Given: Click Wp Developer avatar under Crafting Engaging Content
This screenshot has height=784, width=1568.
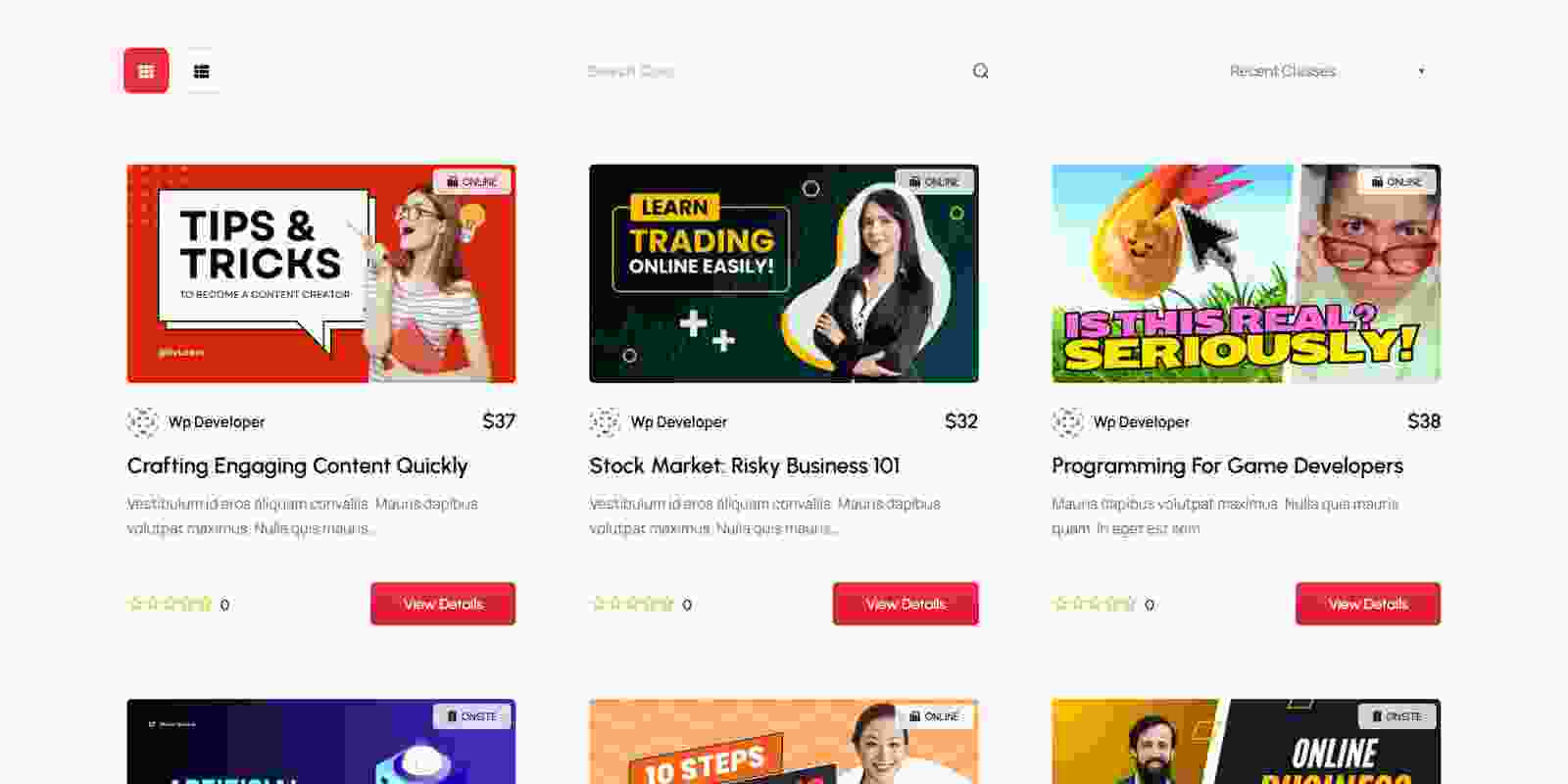Looking at the screenshot, I should (x=142, y=422).
